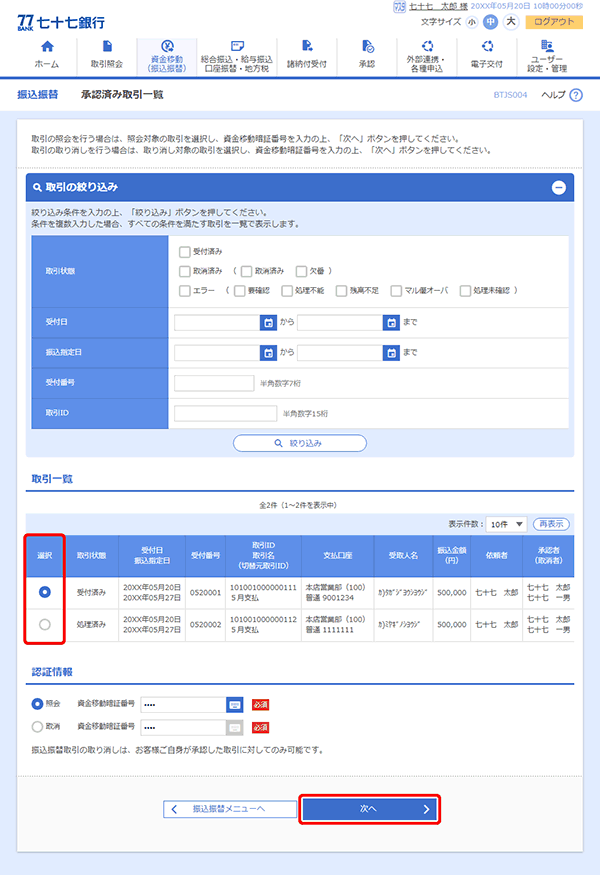Open ユーザー設定・管理 icon
The height and width of the screenshot is (875, 600).
[547, 46]
